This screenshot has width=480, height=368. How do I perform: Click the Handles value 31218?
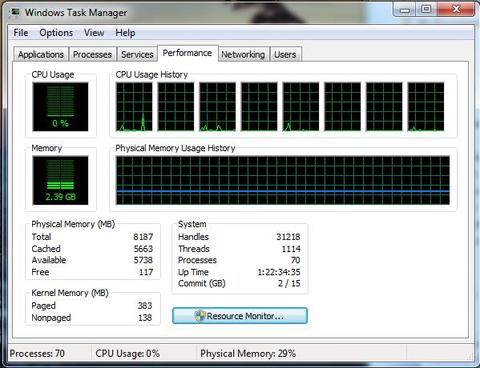pyautogui.click(x=288, y=237)
